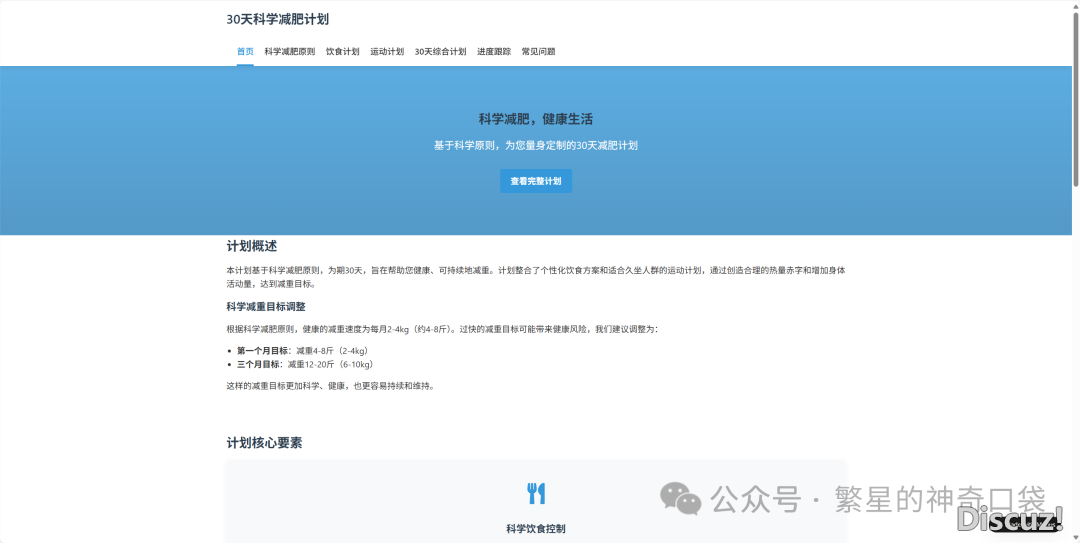Click the fork and knife diet icon
The height and width of the screenshot is (543, 1080).
(x=536, y=493)
